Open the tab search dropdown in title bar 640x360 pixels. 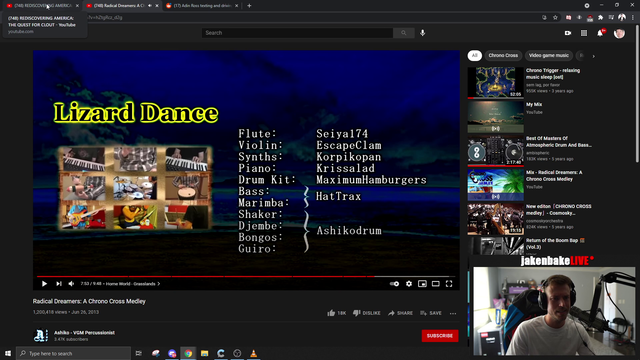587,6
